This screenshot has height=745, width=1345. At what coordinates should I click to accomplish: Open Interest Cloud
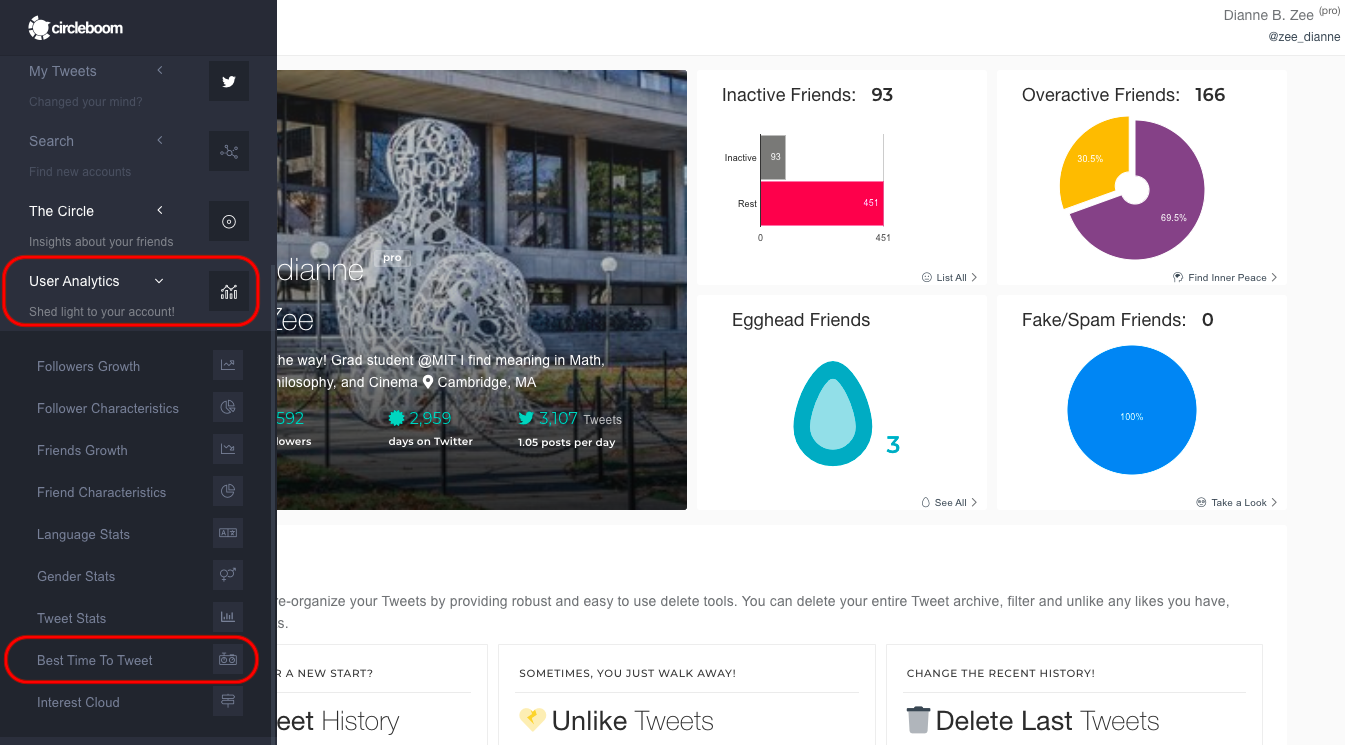coord(78,702)
